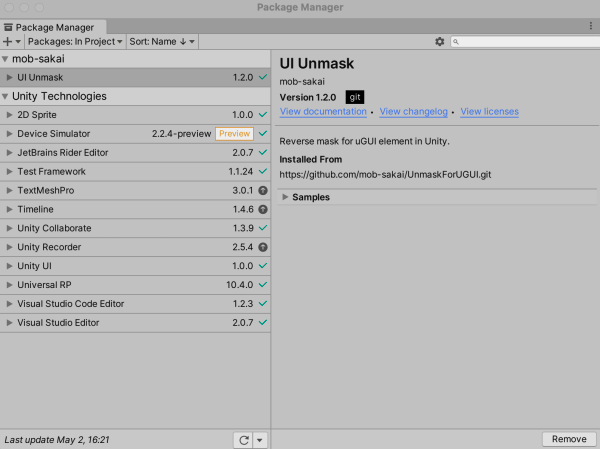Click the git source tag

[x=355, y=97]
